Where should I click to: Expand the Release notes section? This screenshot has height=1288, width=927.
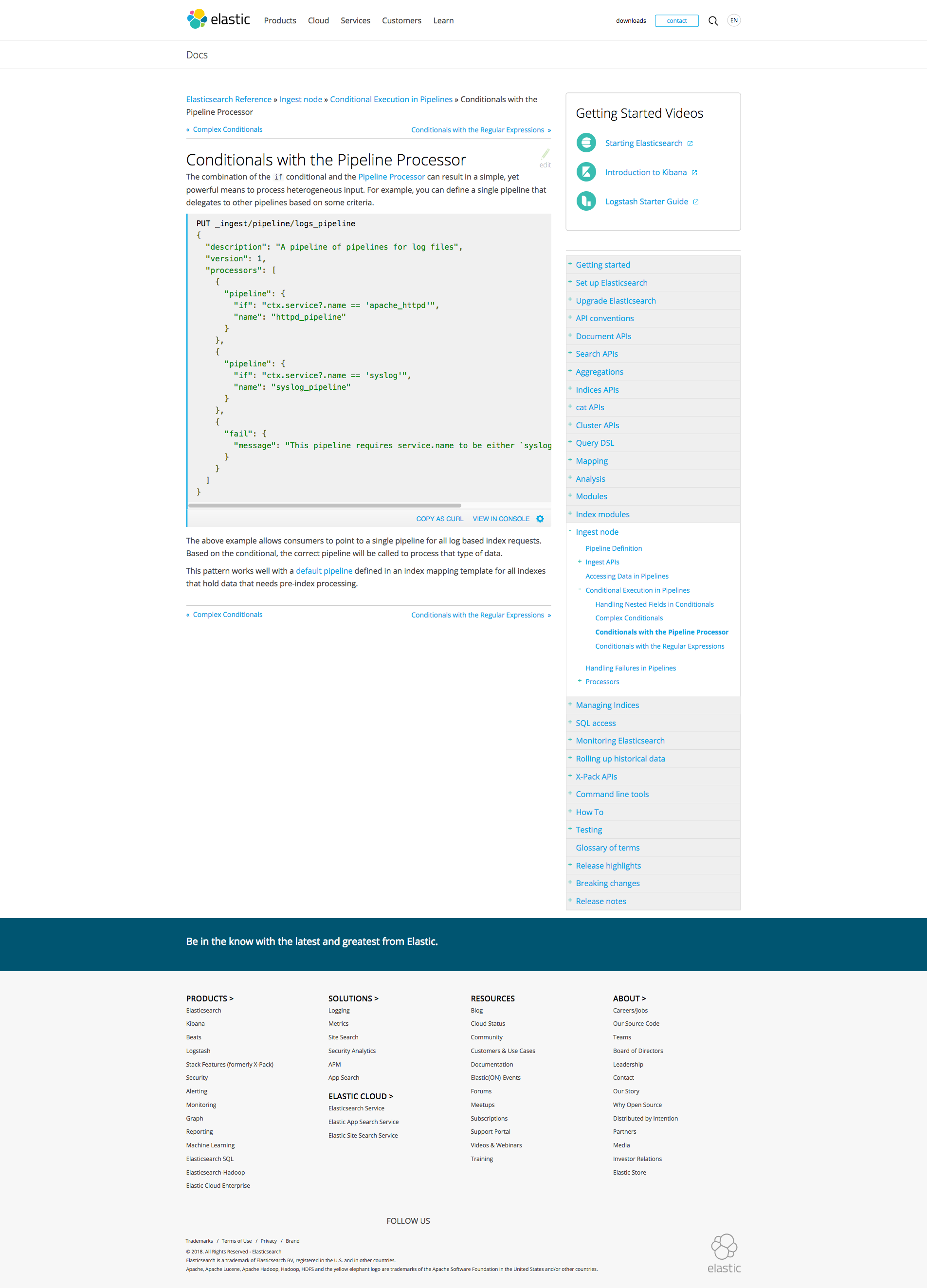[570, 900]
